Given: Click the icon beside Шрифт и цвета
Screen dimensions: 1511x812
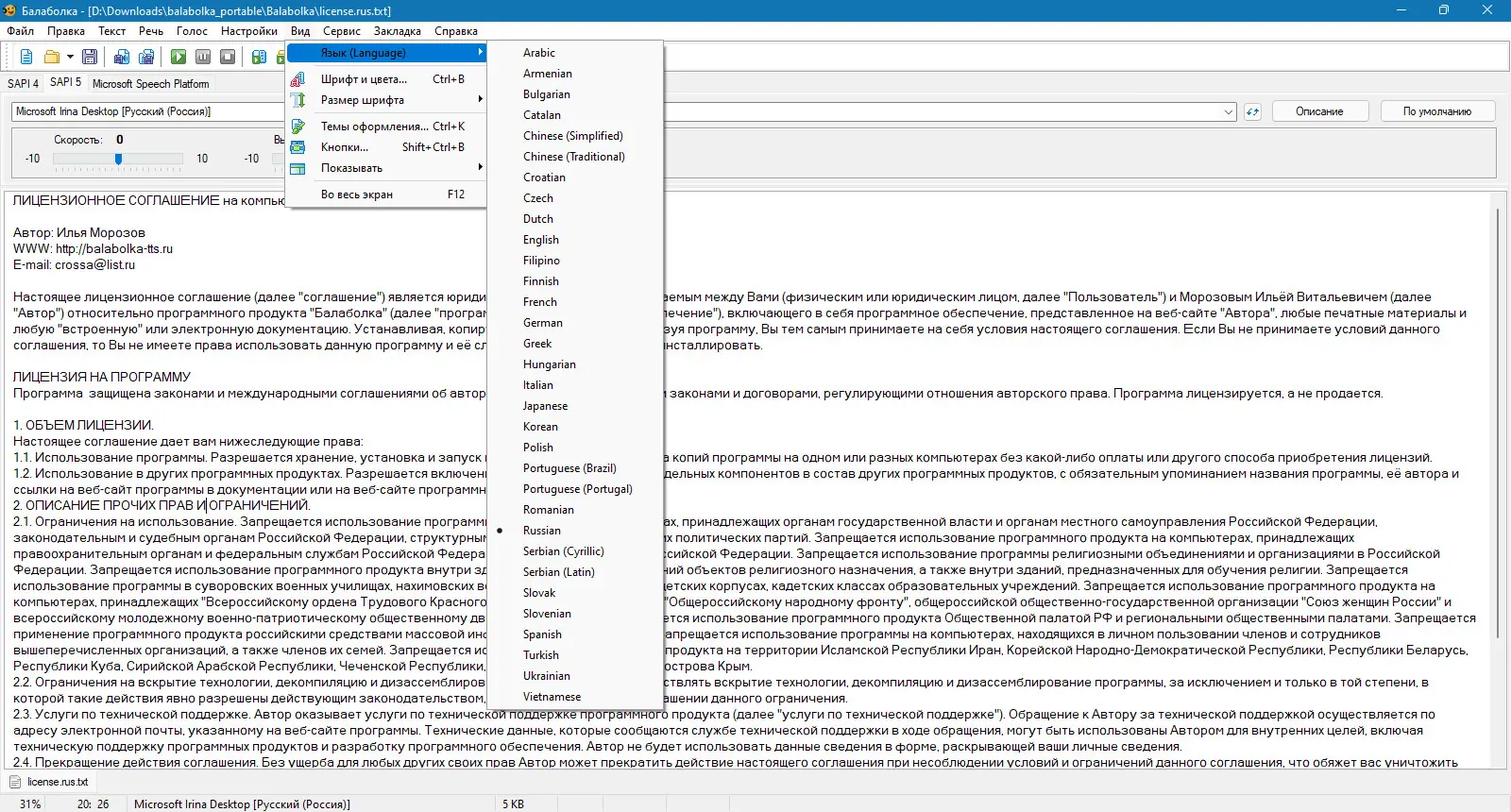Looking at the screenshot, I should tap(298, 79).
